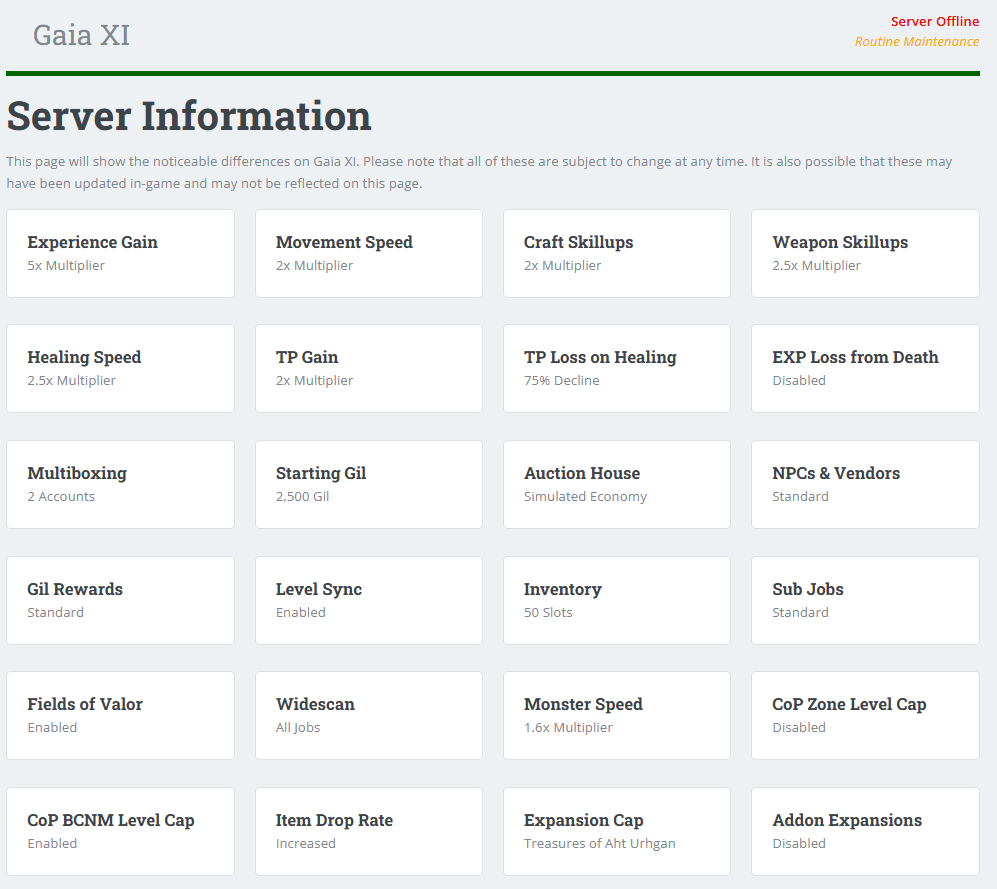Select the Gil Rewards card title
The width and height of the screenshot is (997, 889).
[75, 589]
